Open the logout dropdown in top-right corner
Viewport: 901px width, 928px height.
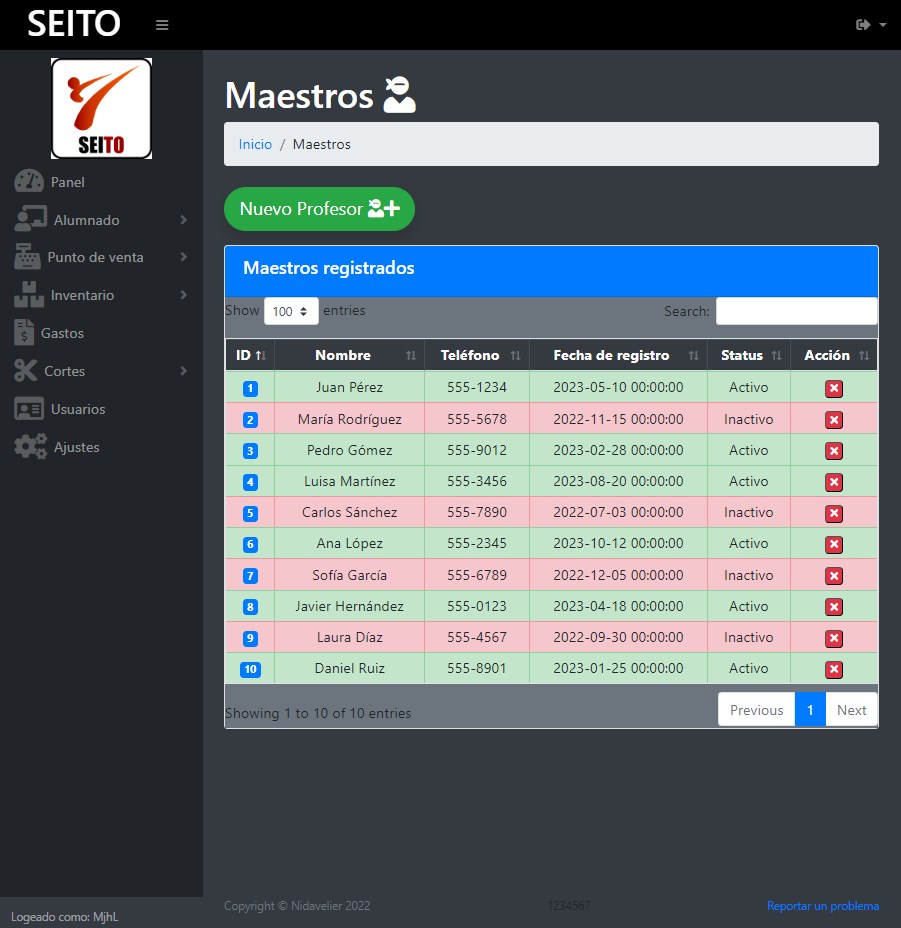(870, 25)
